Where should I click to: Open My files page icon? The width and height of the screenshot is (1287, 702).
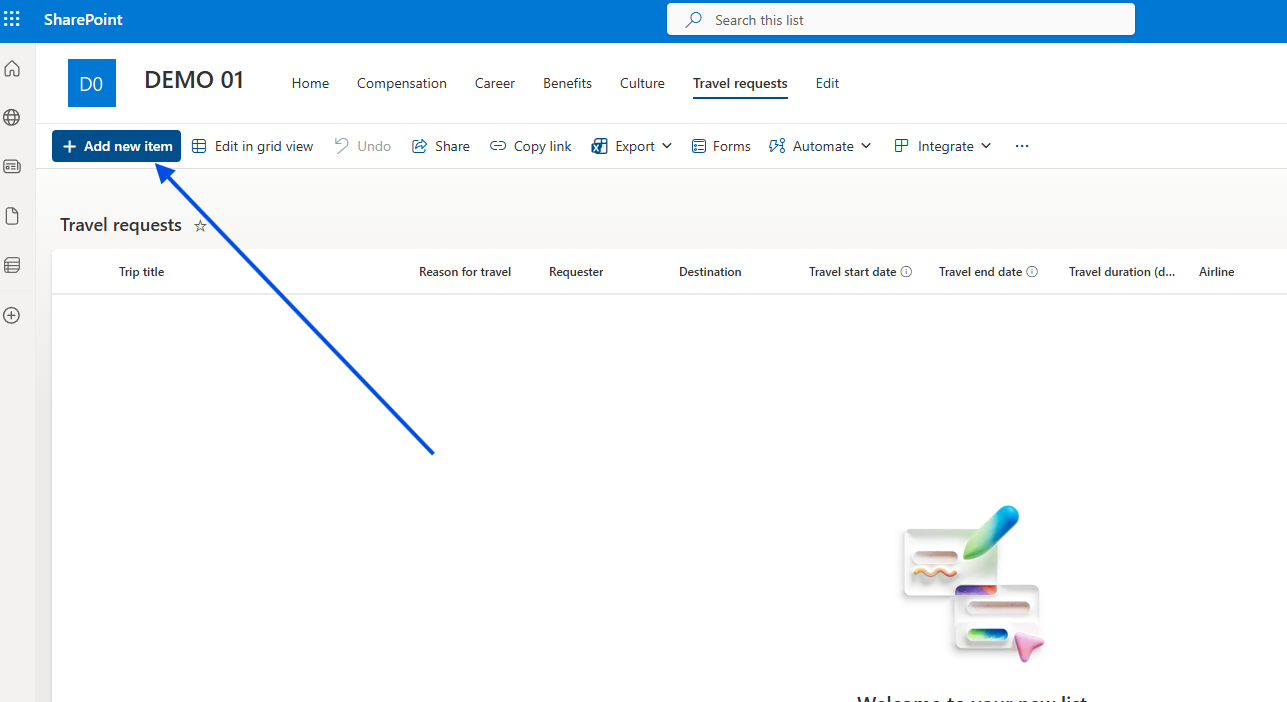coord(12,216)
